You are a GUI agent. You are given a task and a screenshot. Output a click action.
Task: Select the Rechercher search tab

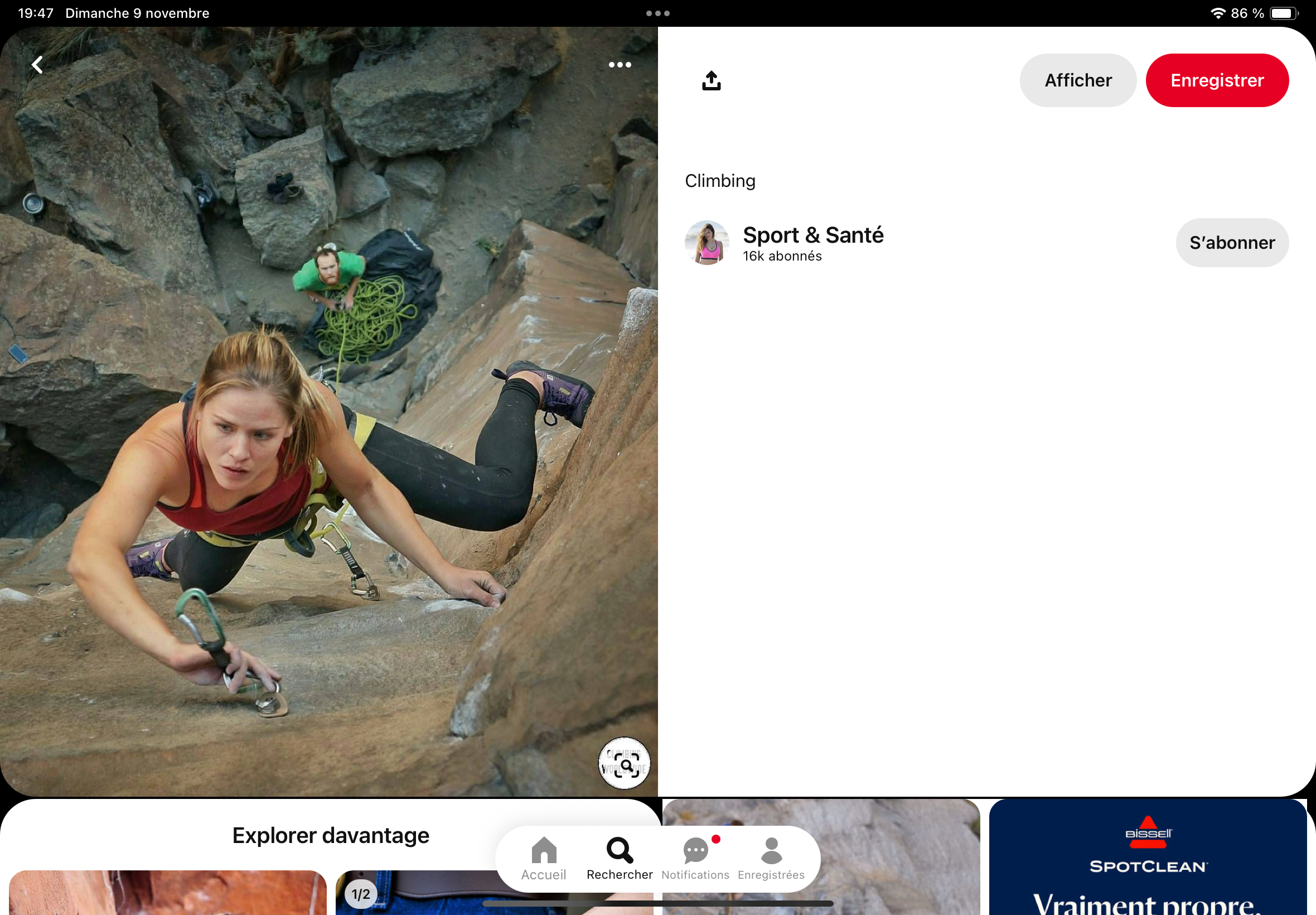tap(620, 858)
